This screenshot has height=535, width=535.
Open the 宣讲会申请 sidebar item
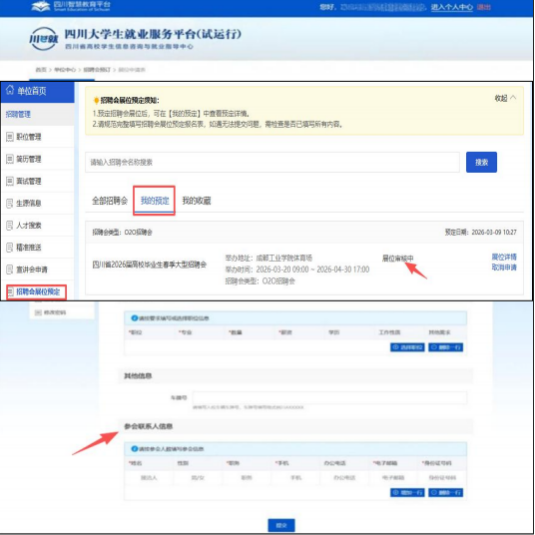click(32, 270)
